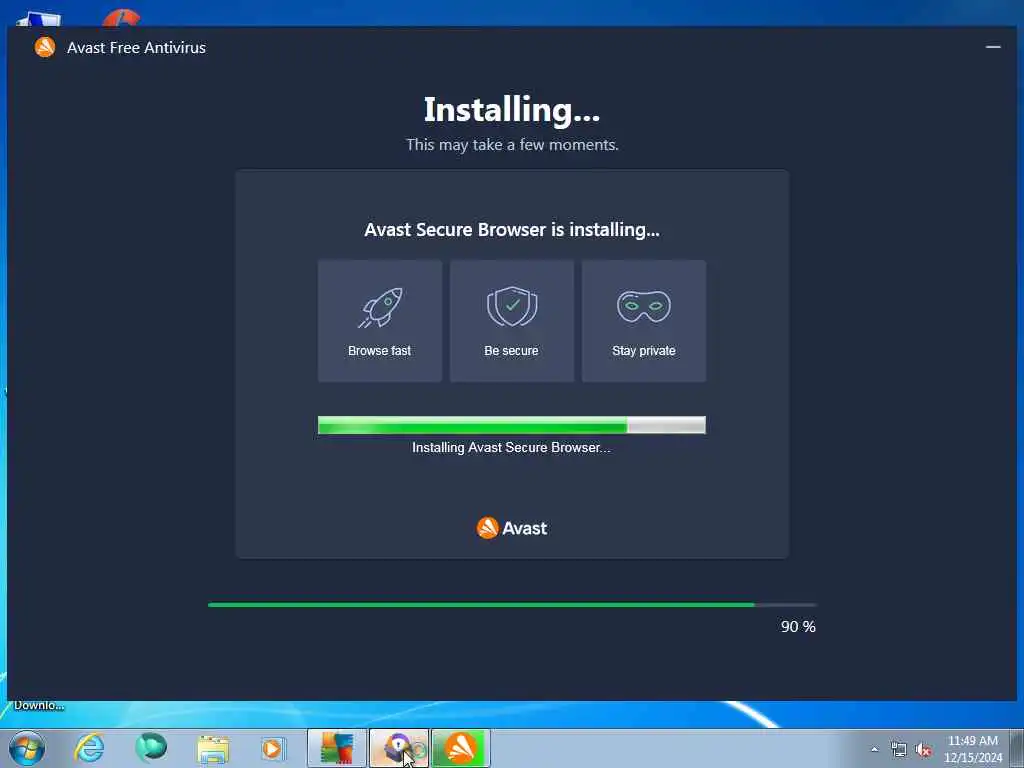This screenshot has height=768, width=1024.
Task: Click the Be secure shield icon
Action: click(x=512, y=306)
